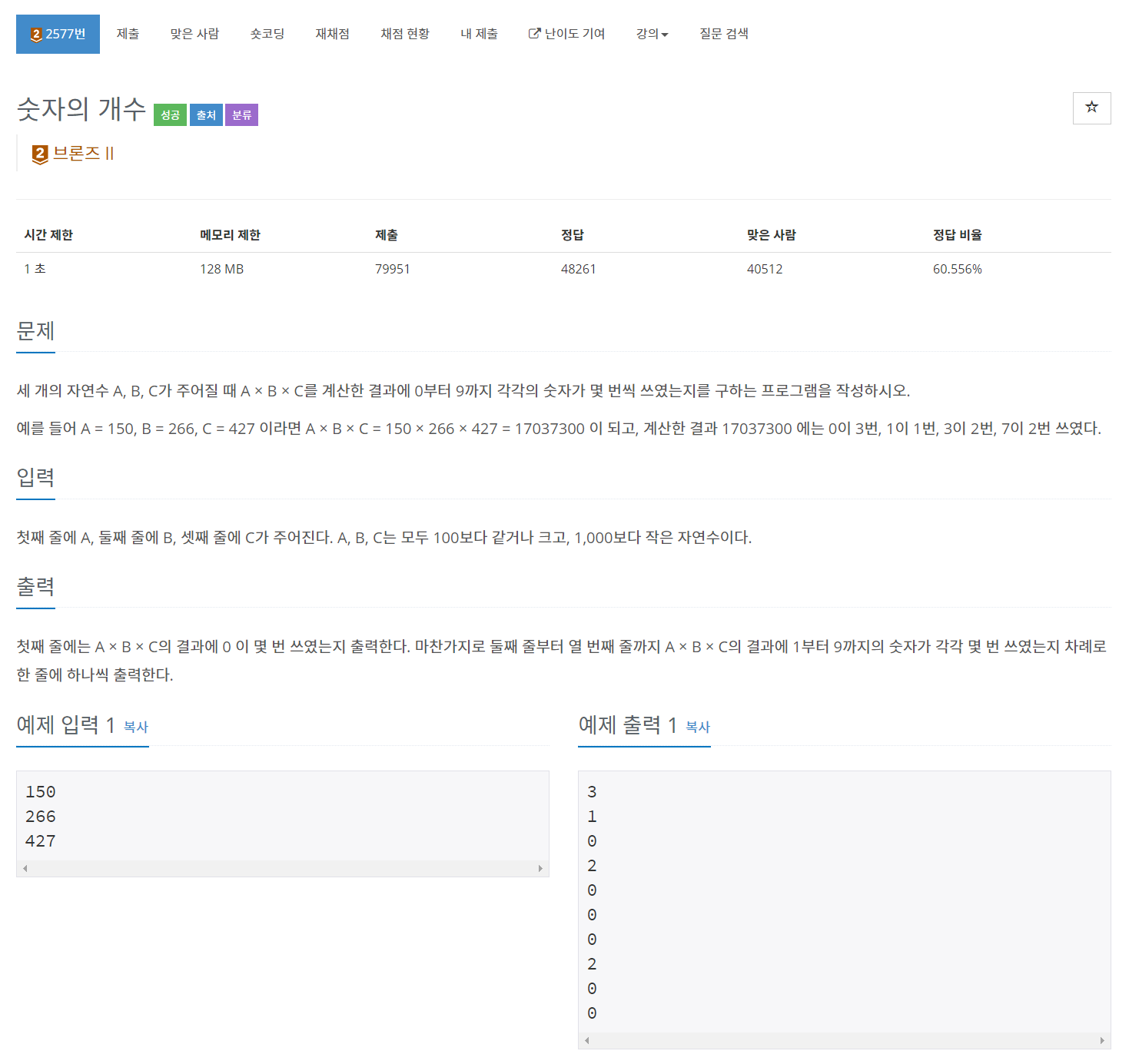Click the purple 분류 label
This screenshot has width=1129, height=1064.
pos(241,115)
